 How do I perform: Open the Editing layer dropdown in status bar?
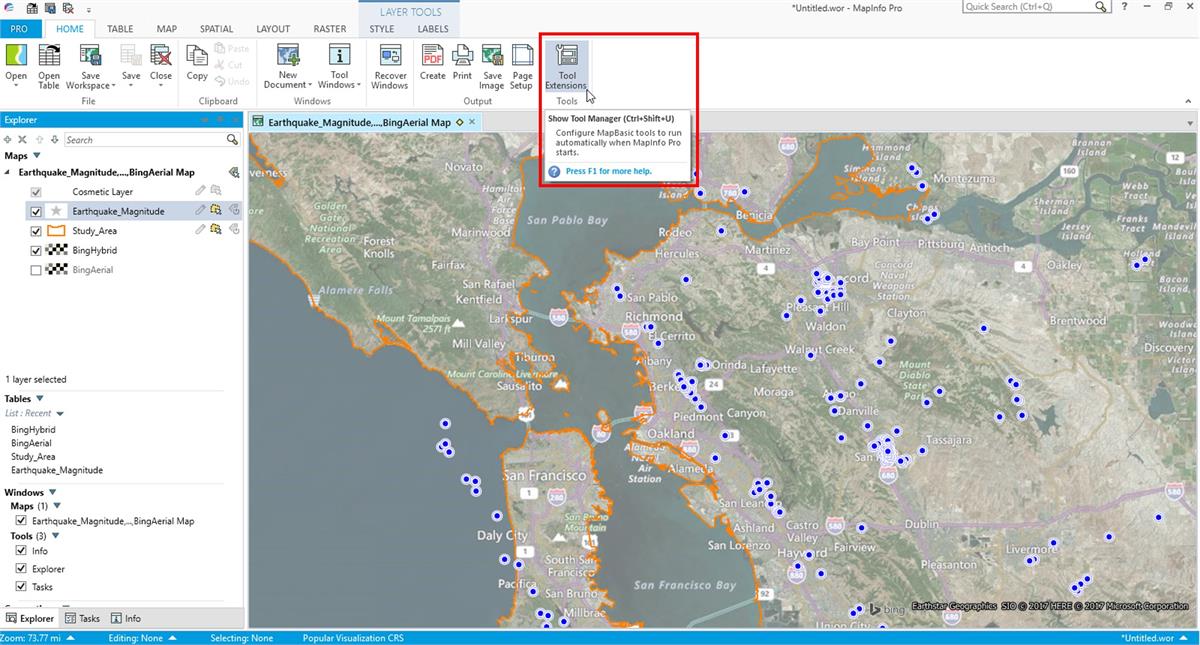(x=173, y=638)
